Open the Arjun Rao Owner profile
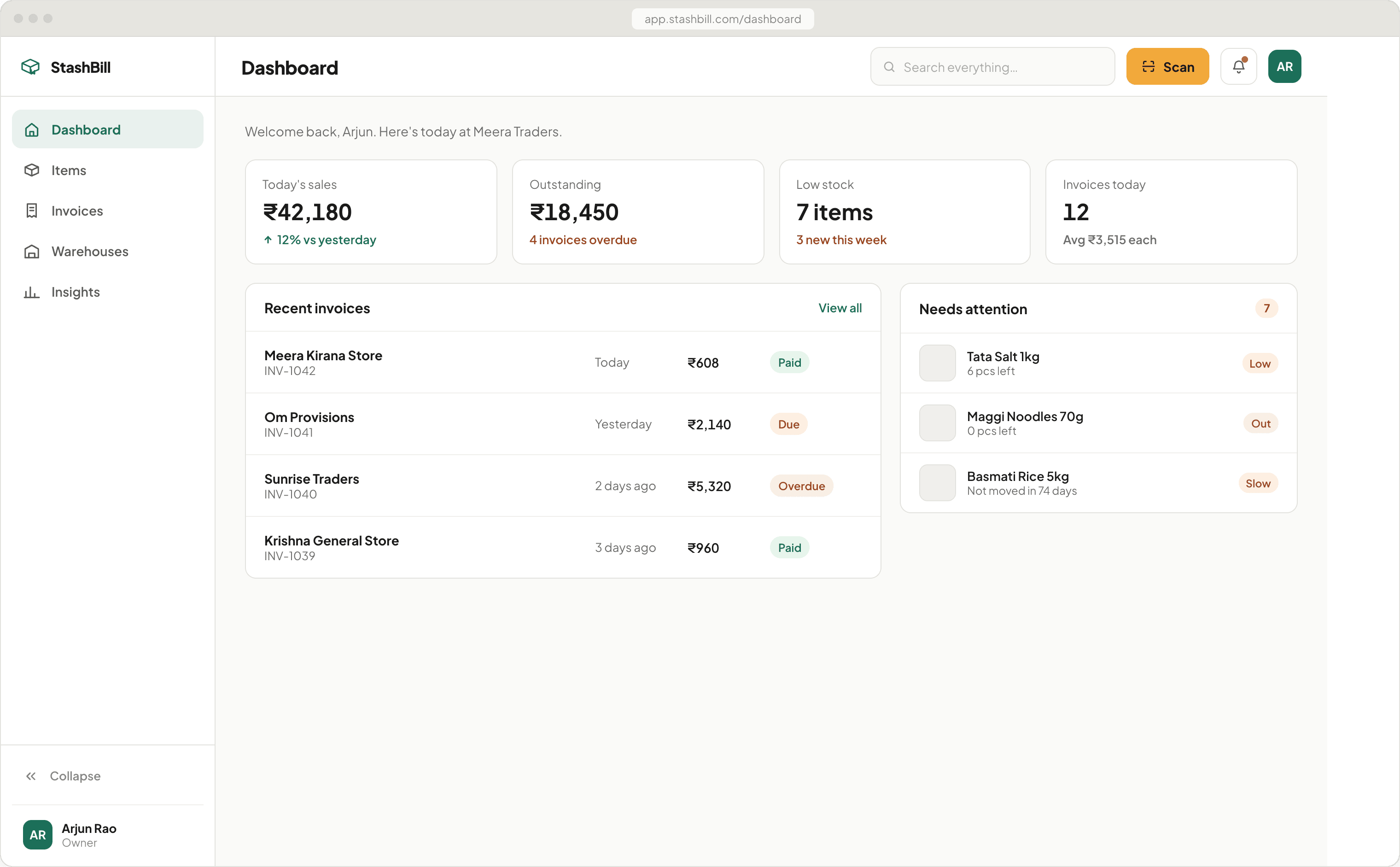Viewport: 1400px width, 867px height. tap(108, 835)
